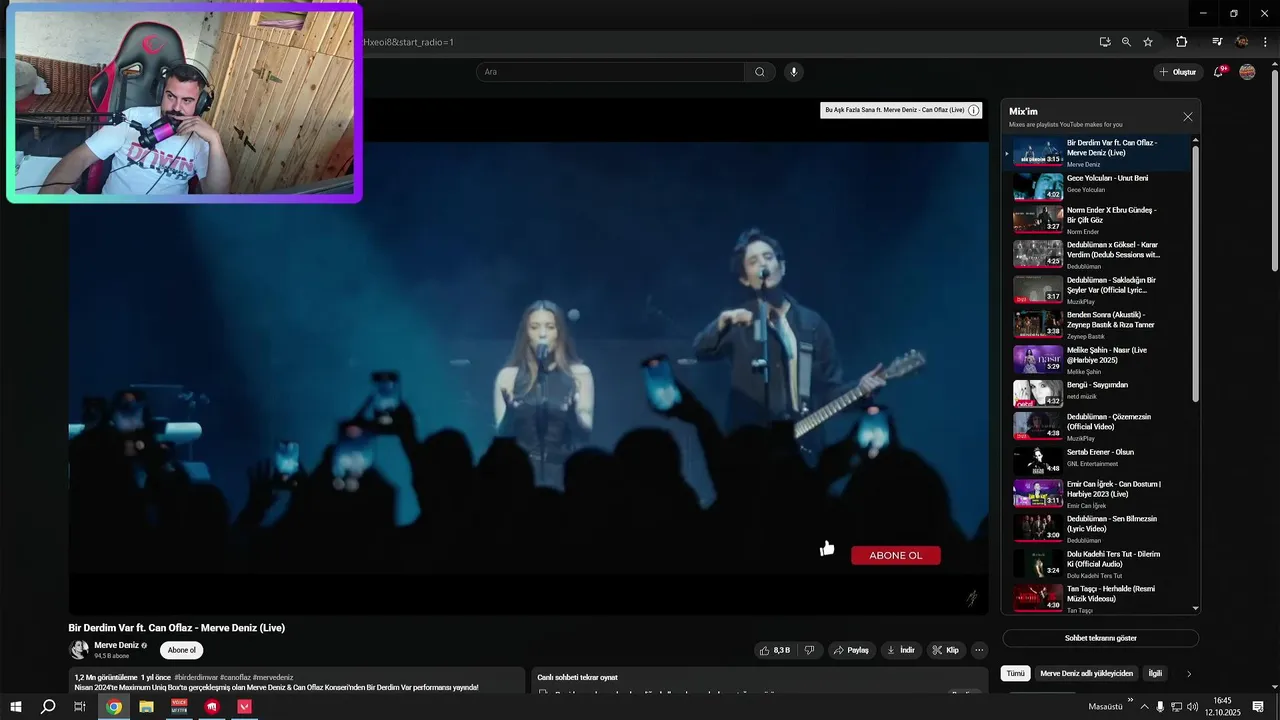Open more actions three-dot menu under video
Viewport: 1280px width, 720px height.
[979, 650]
